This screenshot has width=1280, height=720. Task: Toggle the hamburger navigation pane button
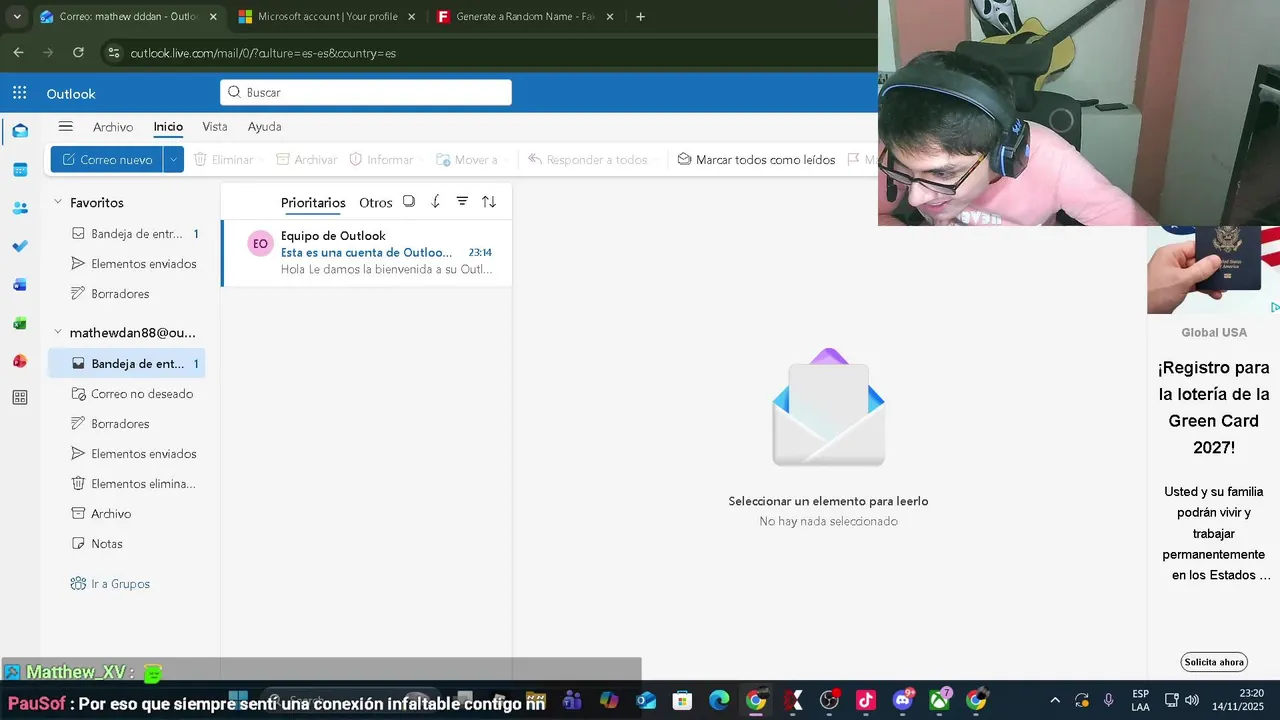tap(66, 126)
